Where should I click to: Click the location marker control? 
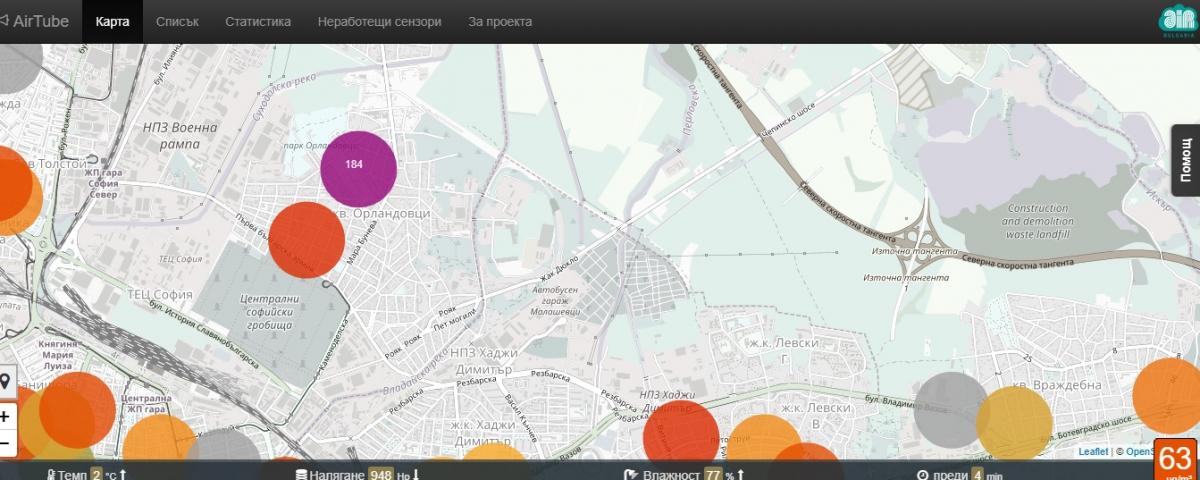click(5, 381)
